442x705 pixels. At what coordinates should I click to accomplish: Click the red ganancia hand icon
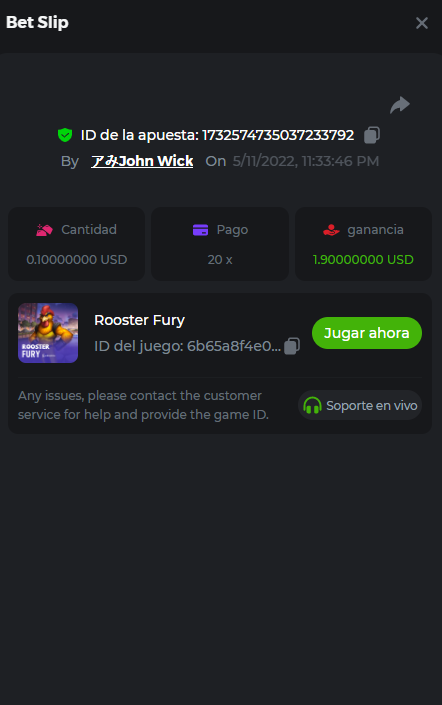tap(331, 230)
